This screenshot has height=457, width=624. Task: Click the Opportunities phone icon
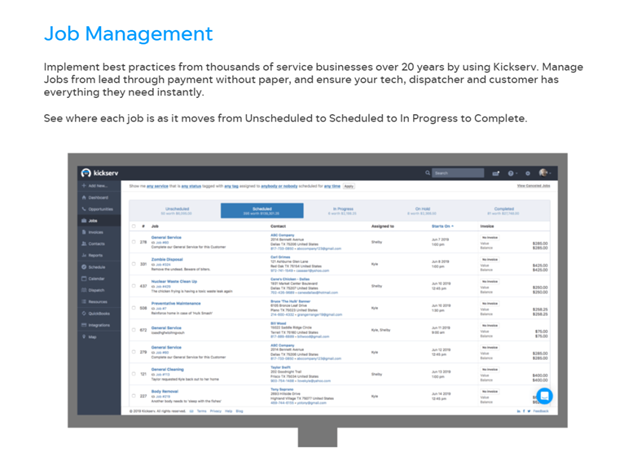coord(84,209)
